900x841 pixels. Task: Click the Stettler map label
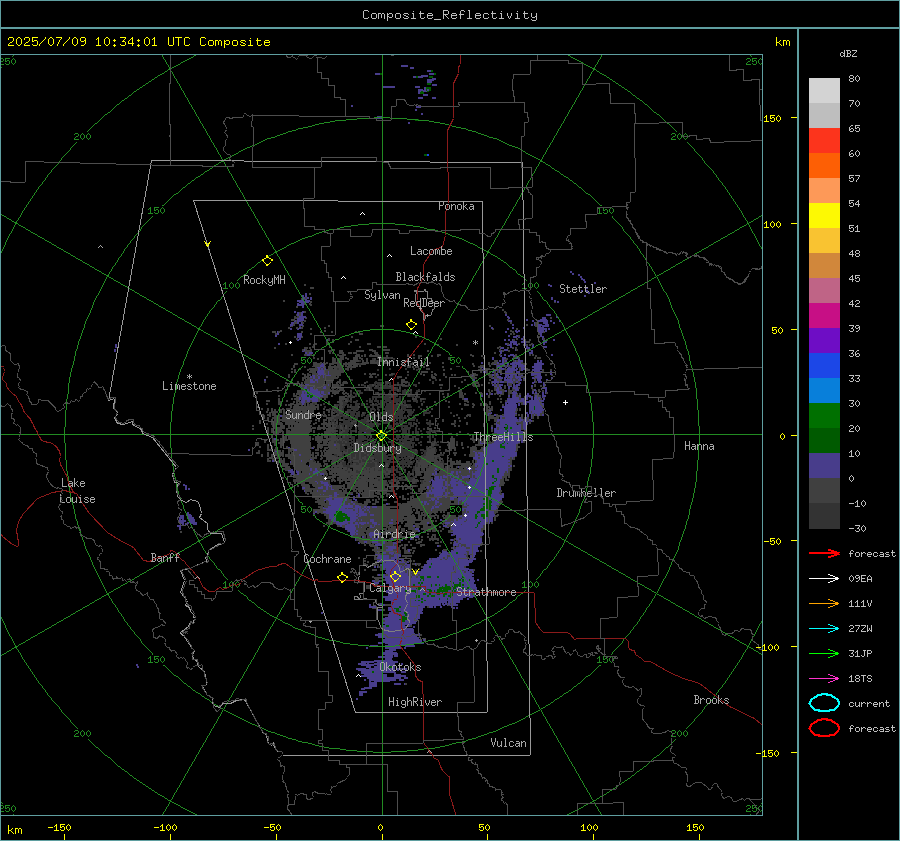coord(583,289)
